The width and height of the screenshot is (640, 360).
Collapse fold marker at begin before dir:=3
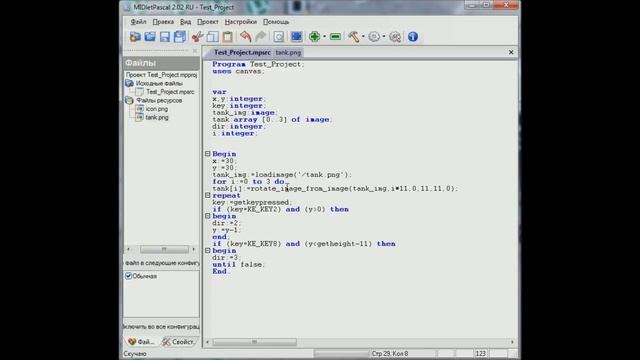point(207,251)
